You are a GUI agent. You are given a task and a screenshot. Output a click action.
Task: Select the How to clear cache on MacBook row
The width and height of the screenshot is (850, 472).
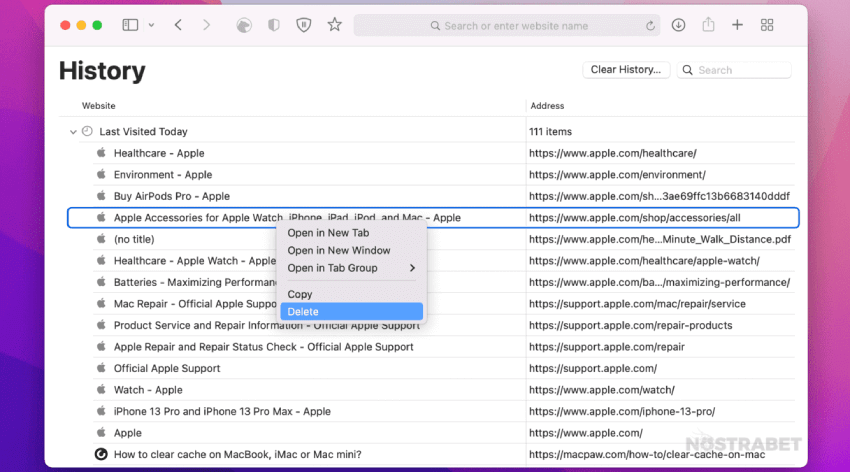[x=432, y=454]
